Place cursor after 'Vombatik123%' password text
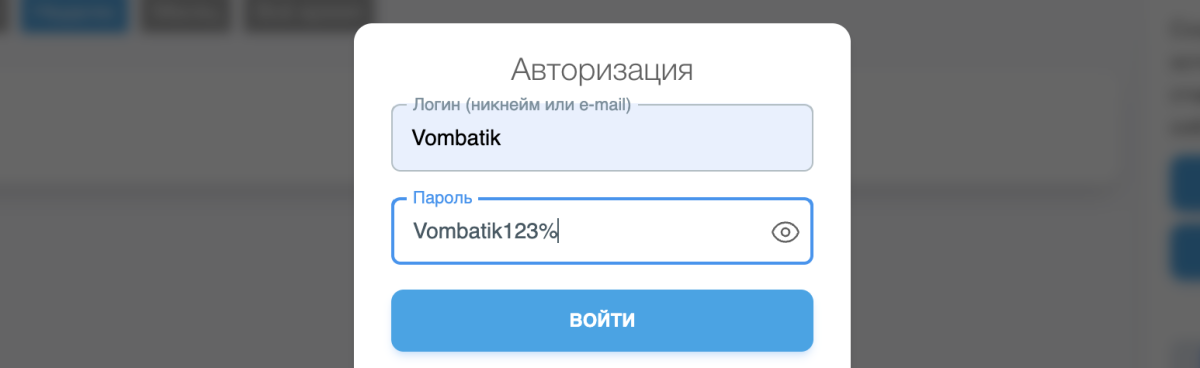 pos(560,232)
